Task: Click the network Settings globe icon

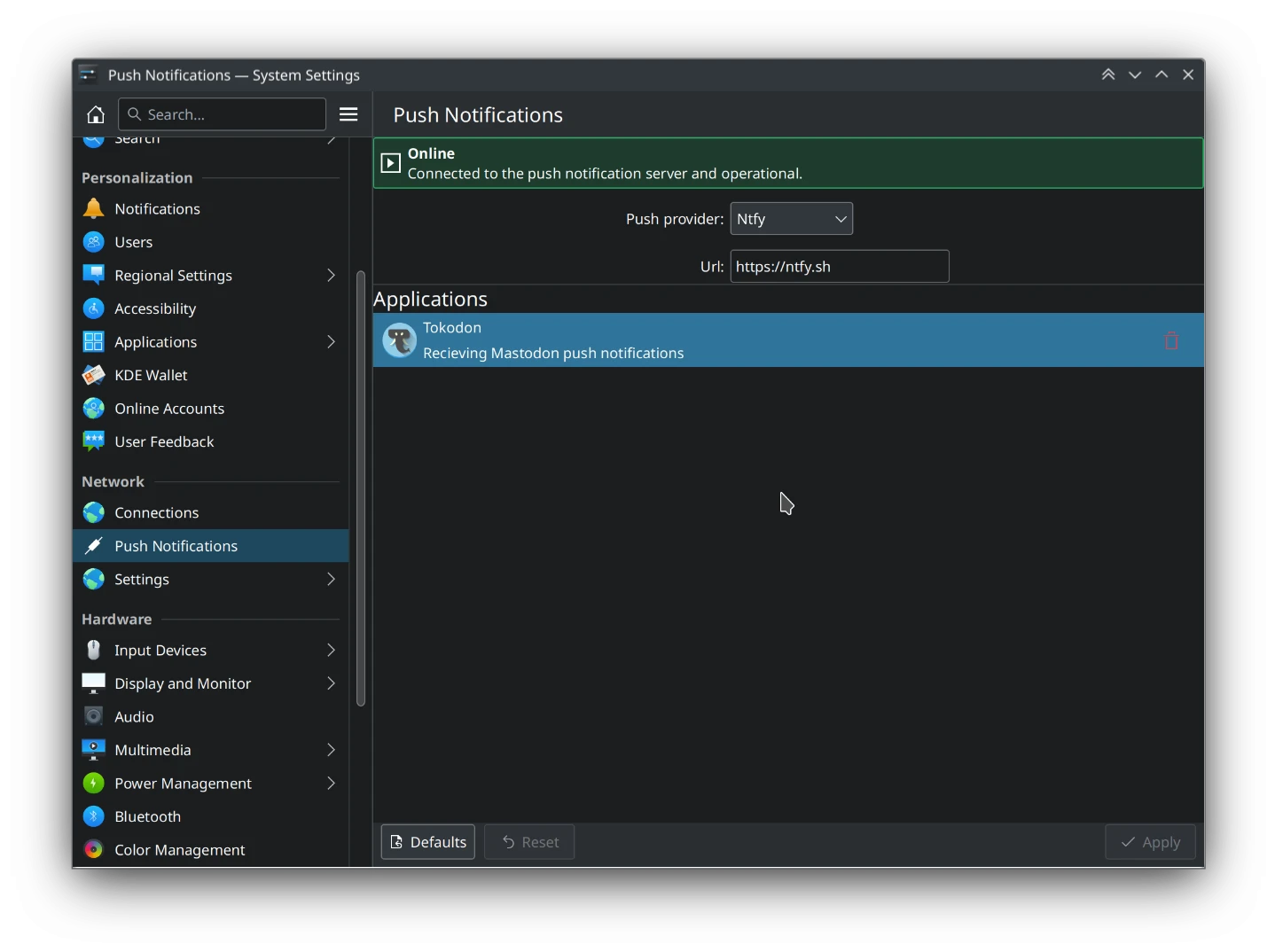Action: tap(93, 579)
